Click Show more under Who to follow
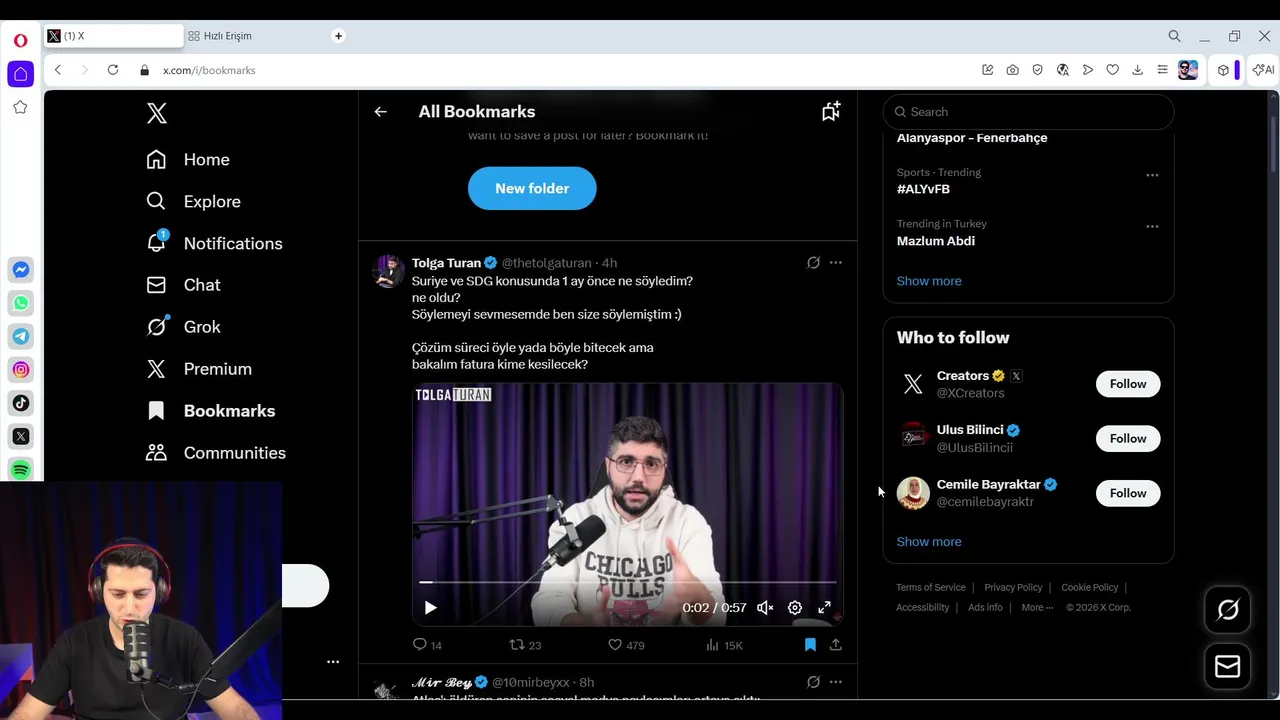Image resolution: width=1280 pixels, height=720 pixels. 929,542
